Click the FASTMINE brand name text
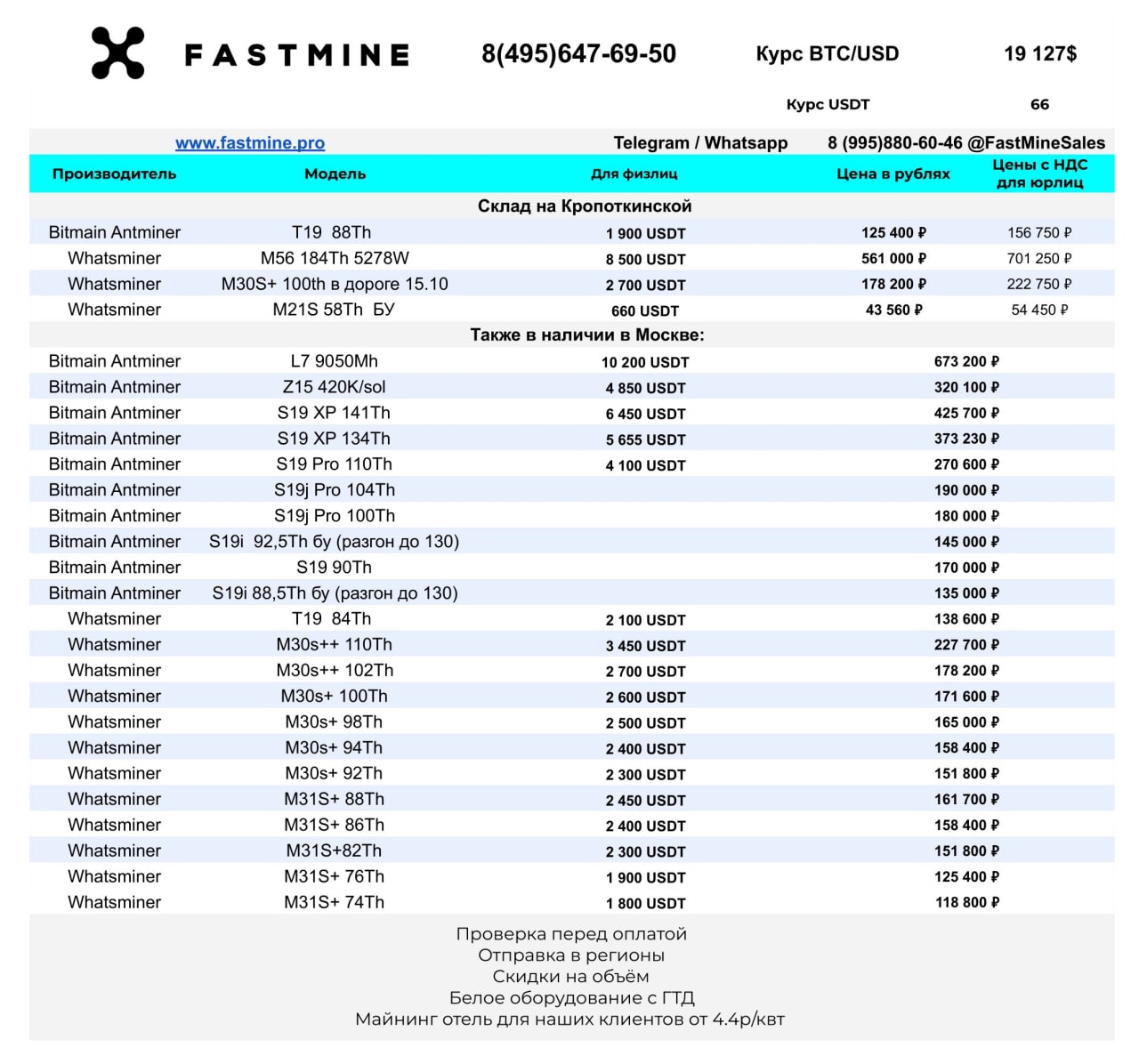 (x=297, y=55)
